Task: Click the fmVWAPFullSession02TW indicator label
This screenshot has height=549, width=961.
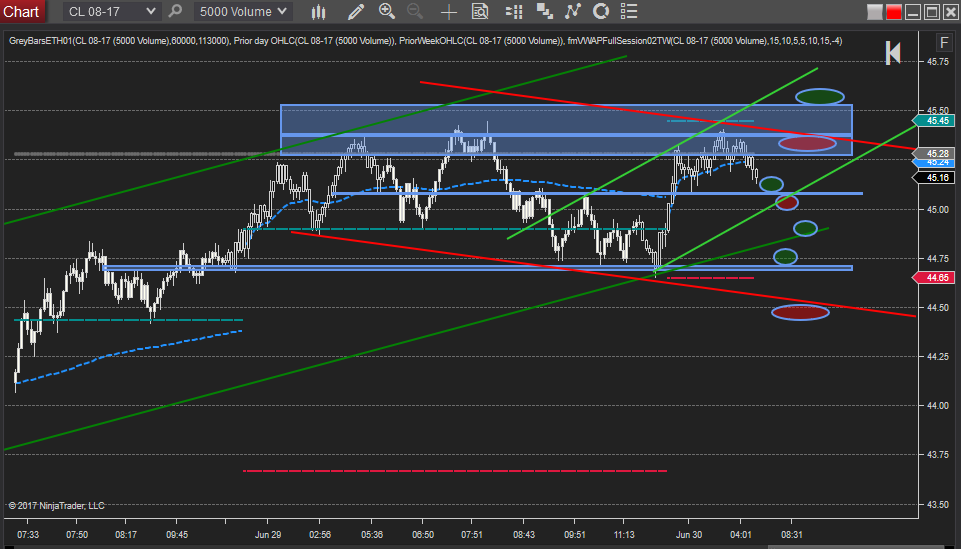Action: coord(619,41)
